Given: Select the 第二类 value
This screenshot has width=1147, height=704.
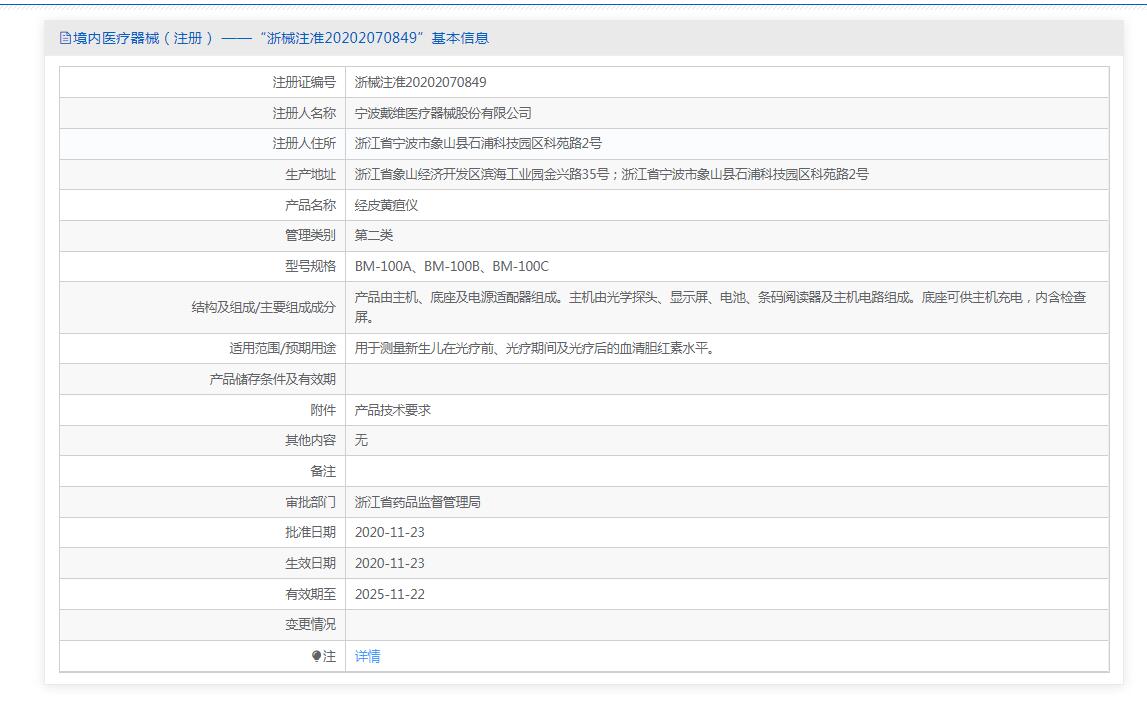Looking at the screenshot, I should point(374,235).
